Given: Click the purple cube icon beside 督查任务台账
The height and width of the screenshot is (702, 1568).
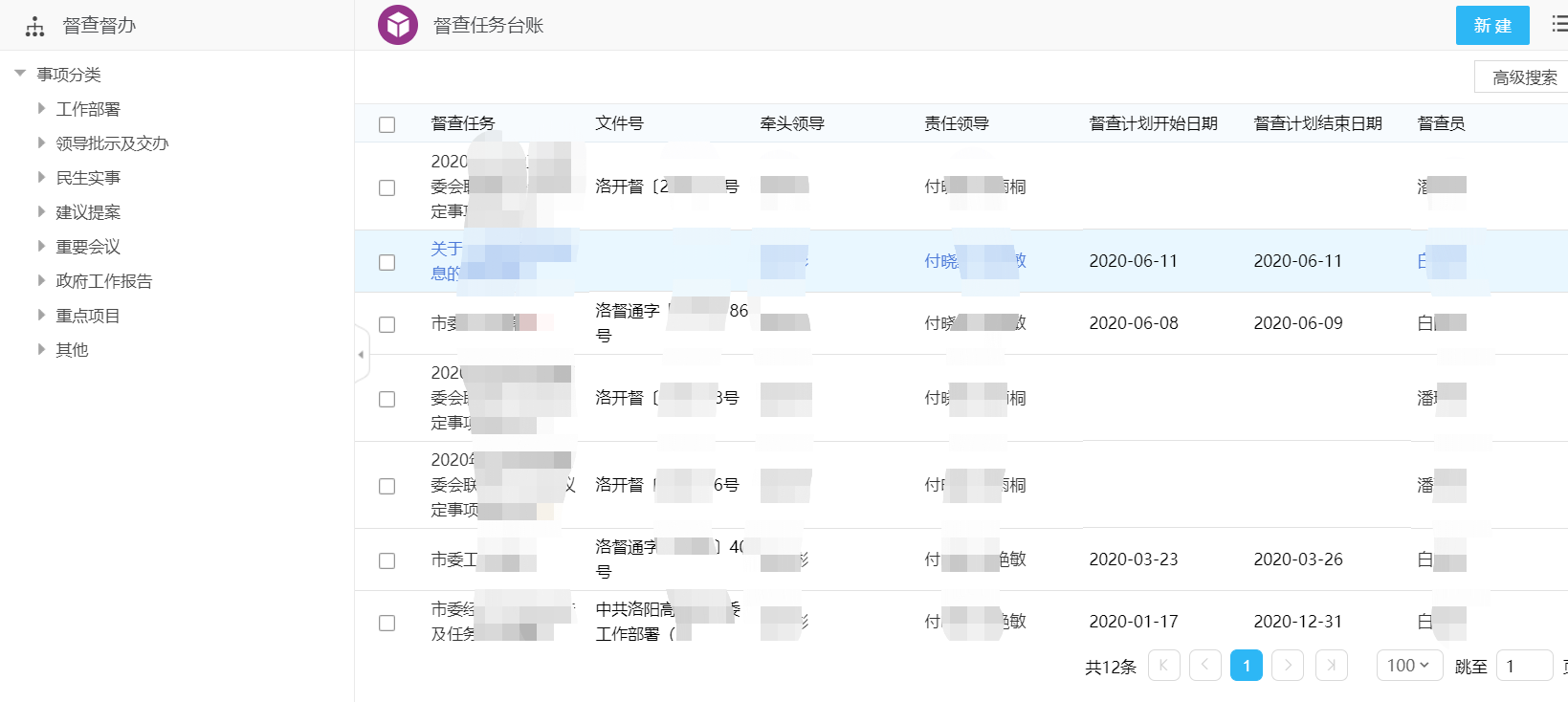Looking at the screenshot, I should click(398, 25).
